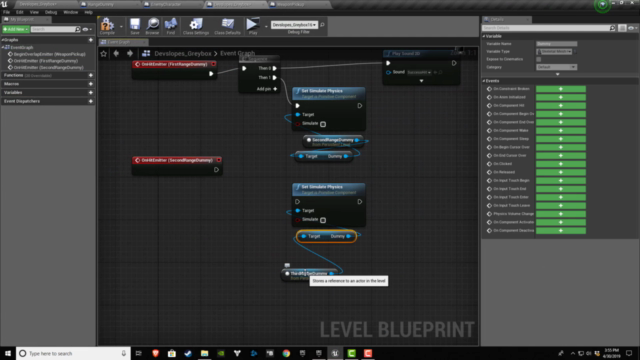The image size is (640, 360).
Task: Open the Edit menu
Action: (20, 12)
